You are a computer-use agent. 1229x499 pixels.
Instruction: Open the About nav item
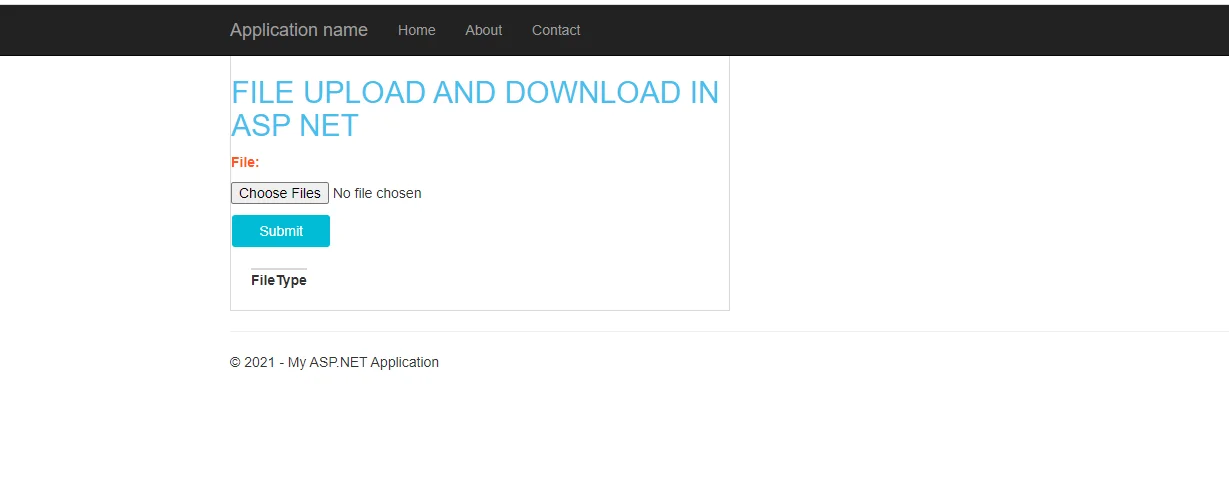pyautogui.click(x=483, y=30)
